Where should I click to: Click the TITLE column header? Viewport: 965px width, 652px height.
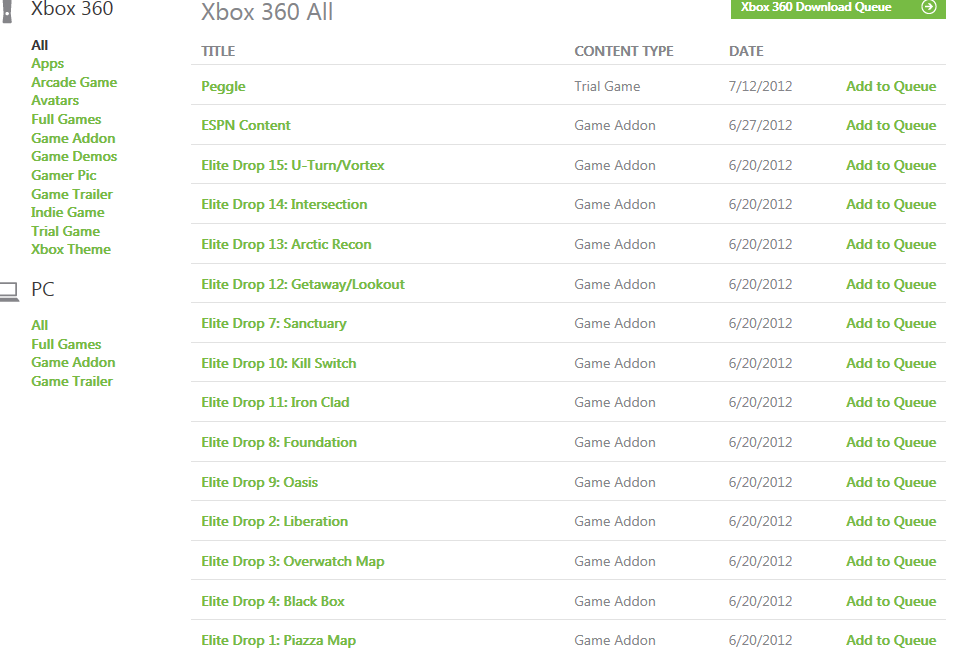click(x=218, y=51)
